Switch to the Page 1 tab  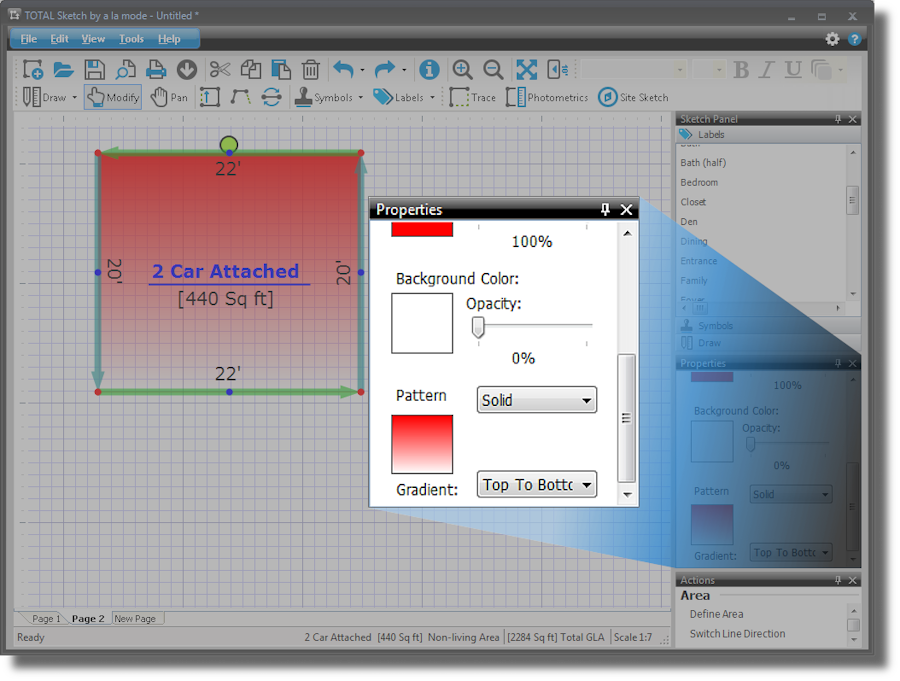(x=46, y=618)
